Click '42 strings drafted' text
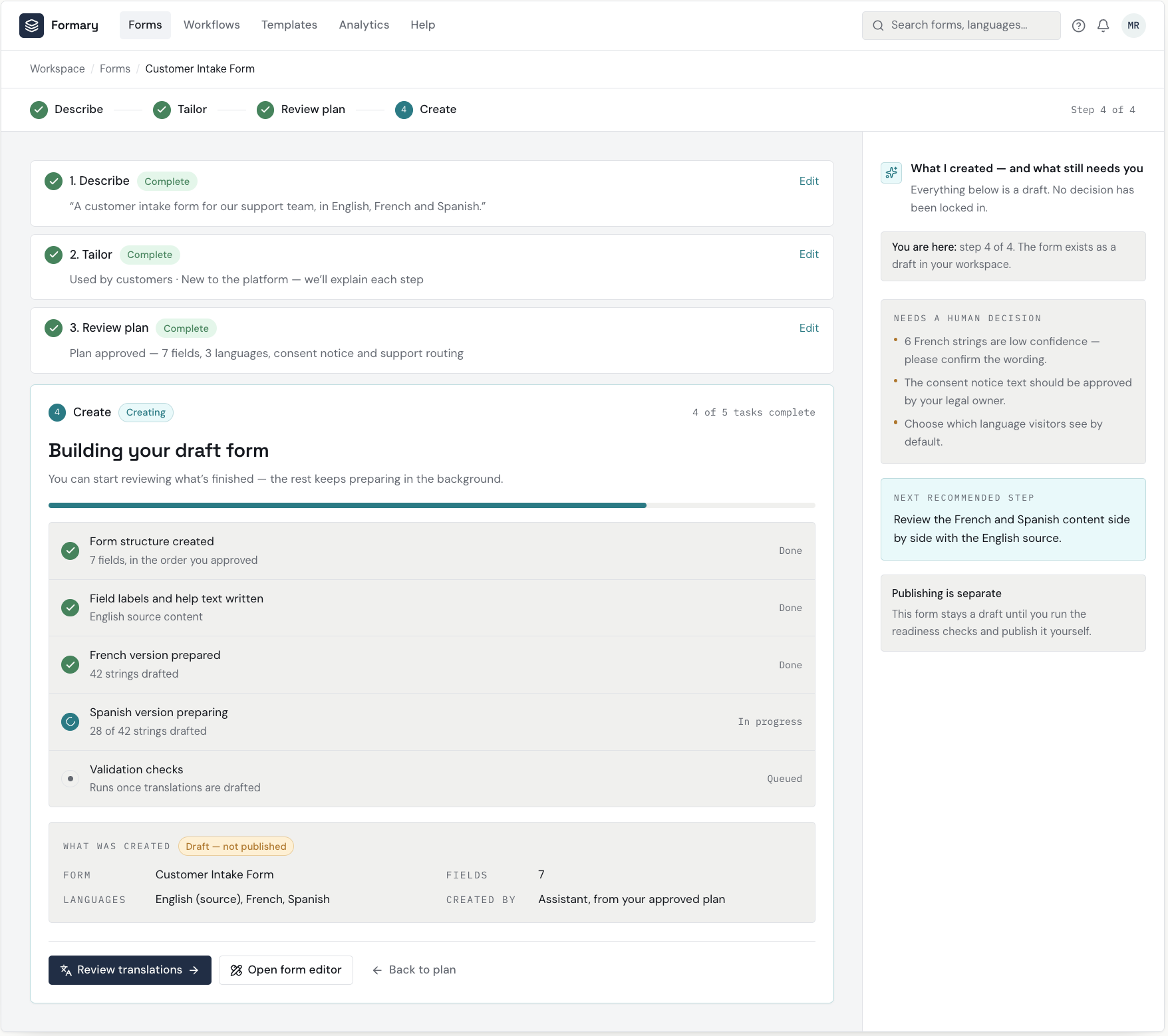The width and height of the screenshot is (1168, 1036). coord(134,674)
